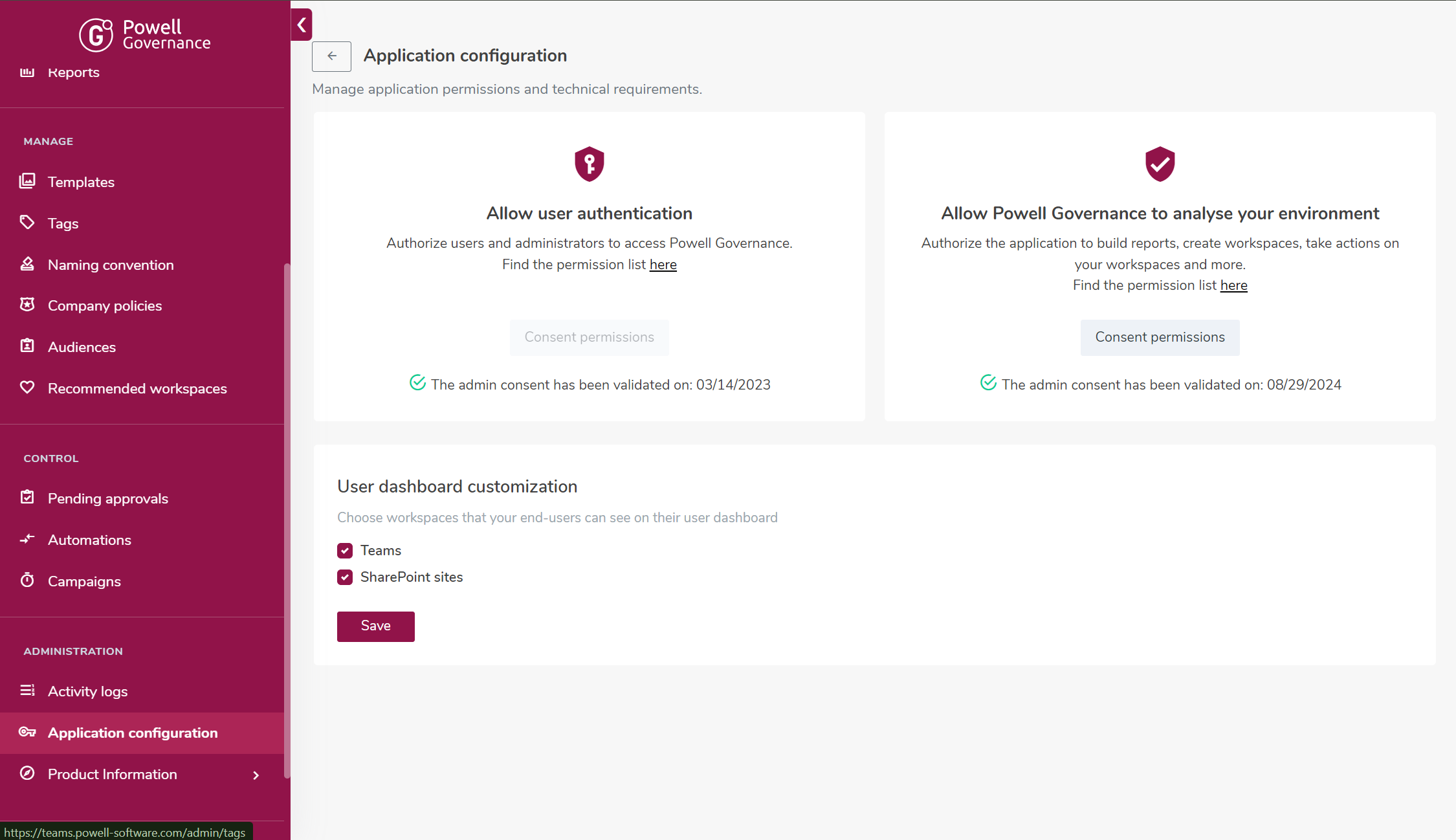Click the checkmark shield analysis icon
This screenshot has width=1456, height=840.
[1160, 164]
